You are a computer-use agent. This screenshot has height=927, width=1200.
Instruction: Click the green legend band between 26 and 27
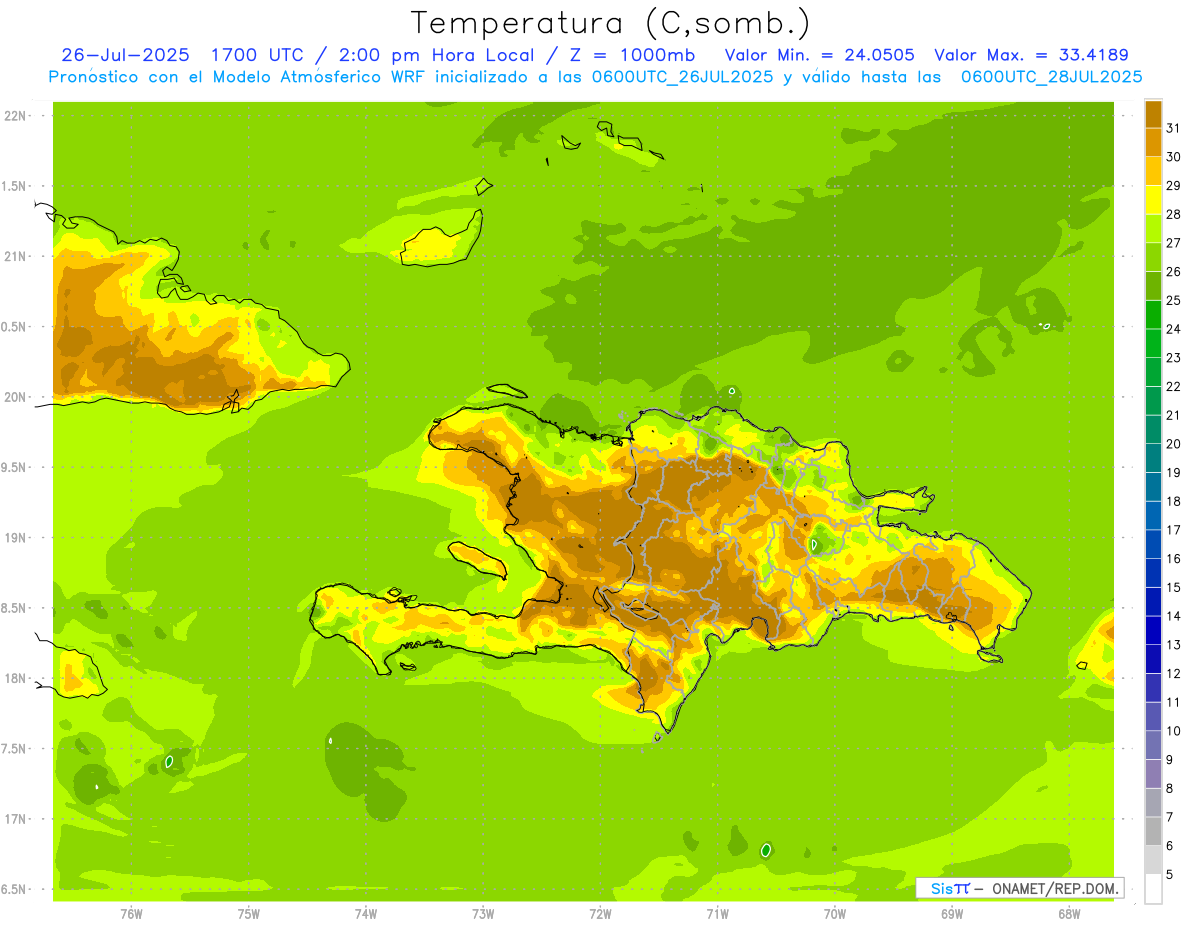point(1153,257)
